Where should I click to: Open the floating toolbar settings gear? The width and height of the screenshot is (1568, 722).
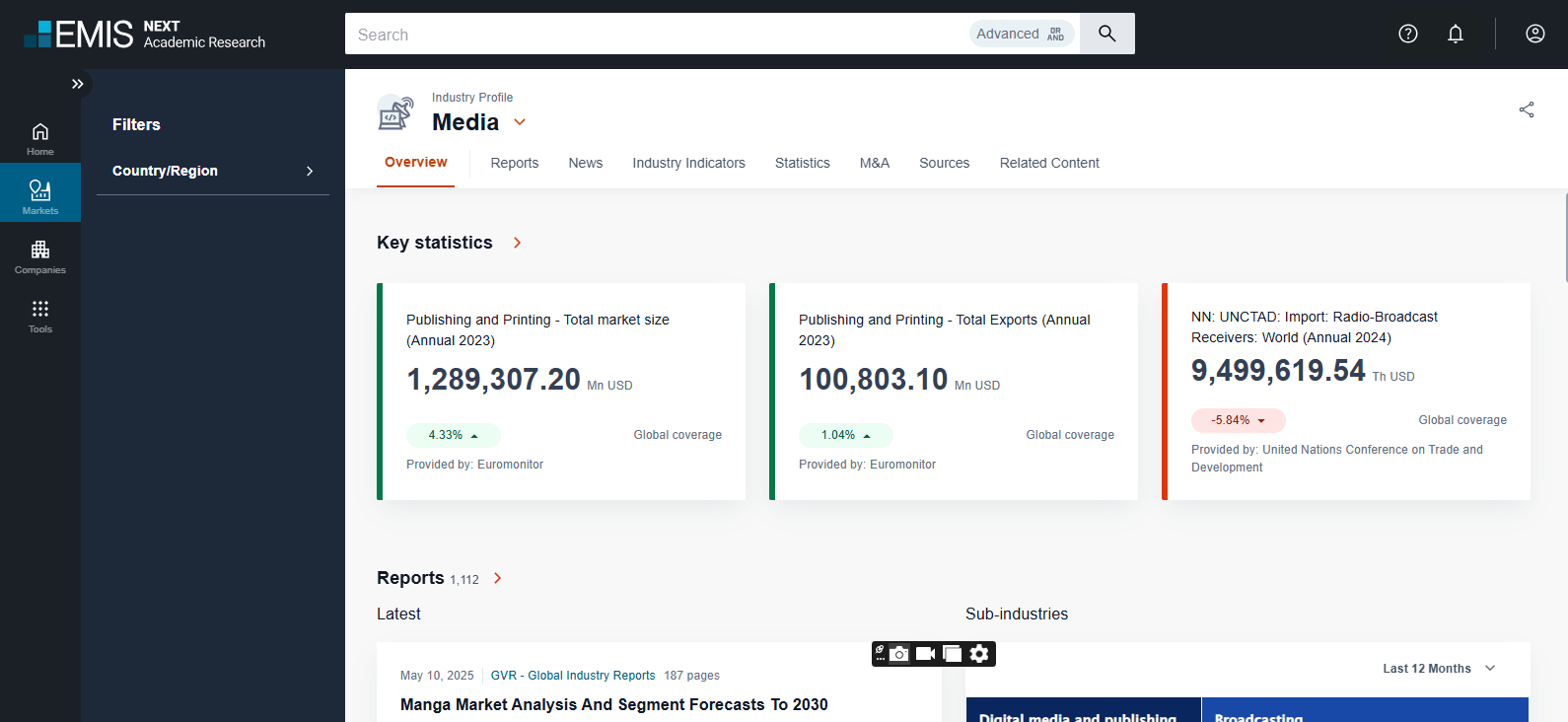(979, 654)
